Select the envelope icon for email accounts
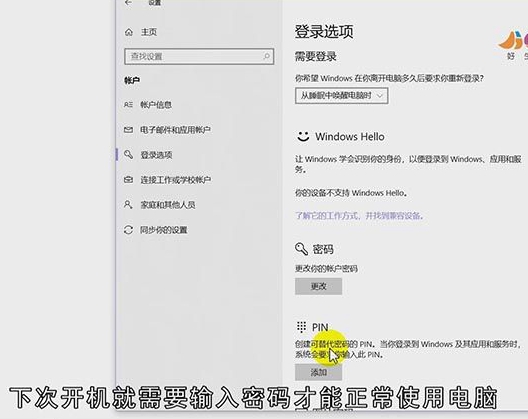 (128, 130)
